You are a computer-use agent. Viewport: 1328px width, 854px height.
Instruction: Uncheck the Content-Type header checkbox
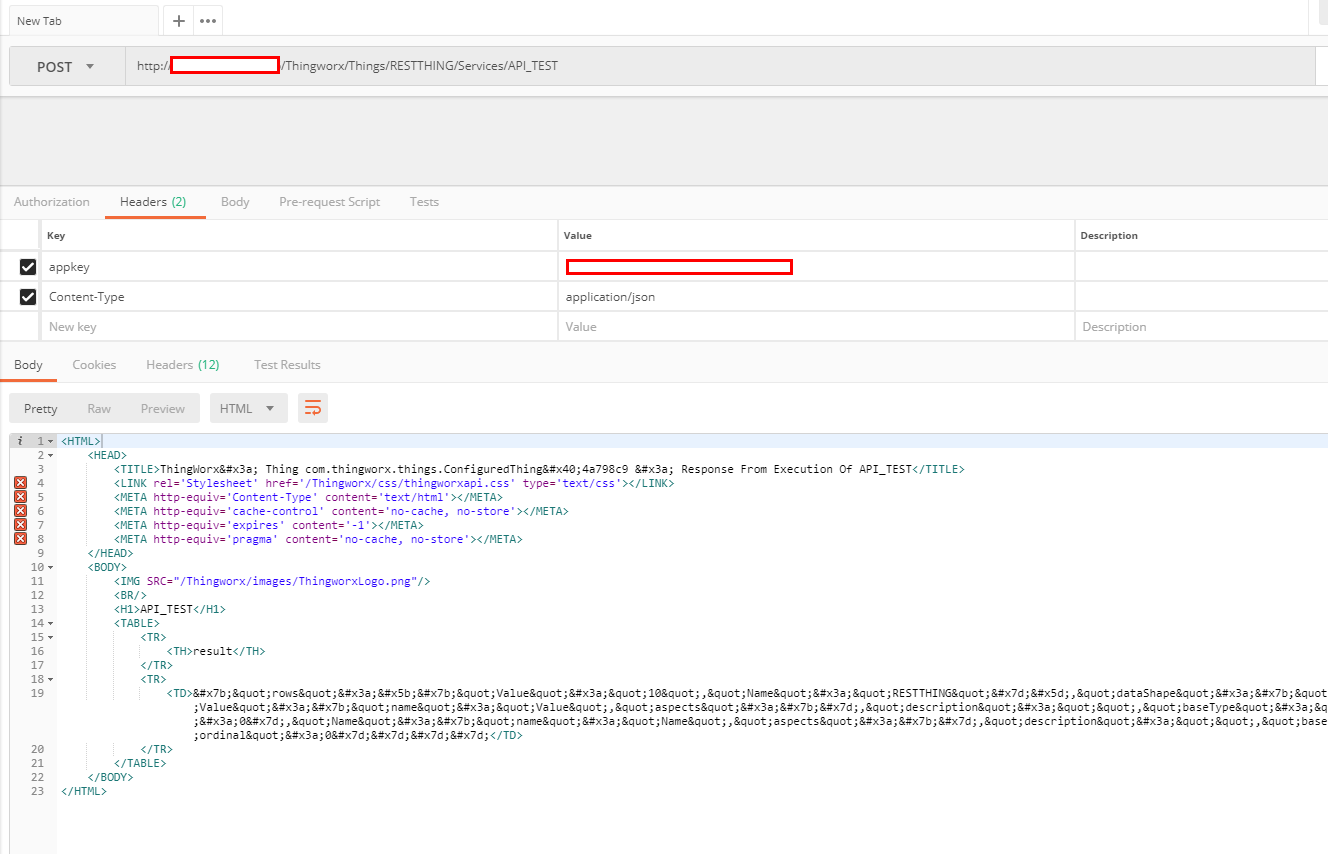tap(28, 297)
